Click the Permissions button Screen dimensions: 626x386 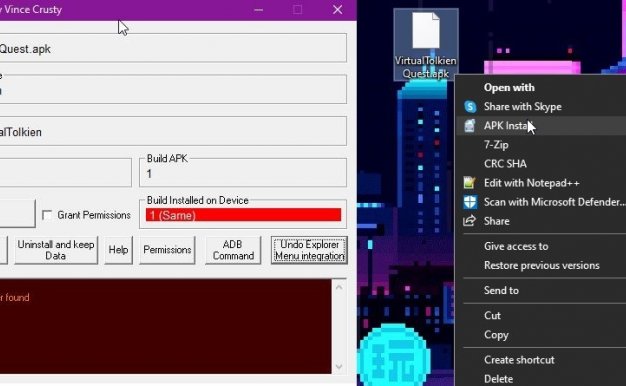click(167, 250)
